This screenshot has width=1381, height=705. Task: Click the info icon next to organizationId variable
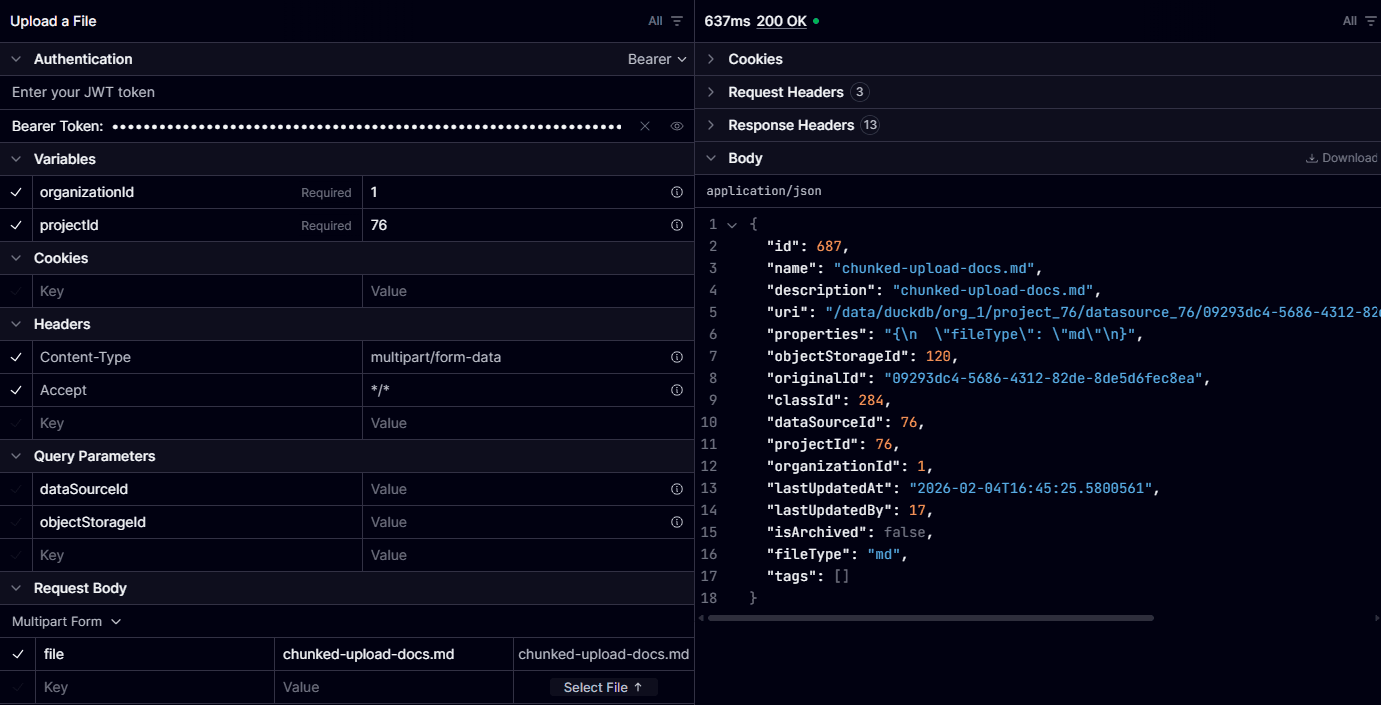[x=677, y=192]
